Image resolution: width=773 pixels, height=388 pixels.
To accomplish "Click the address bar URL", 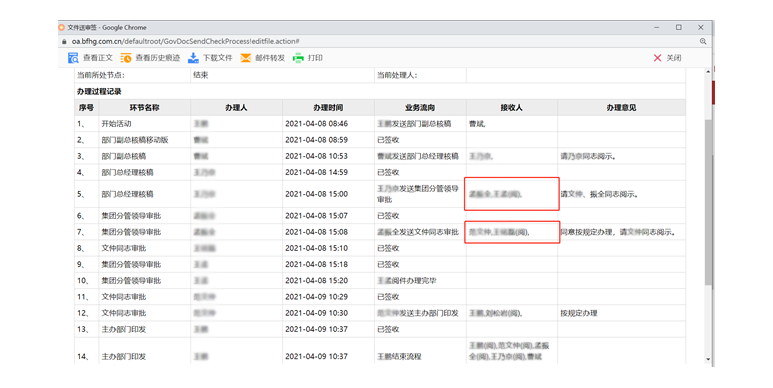I will (x=185, y=41).
